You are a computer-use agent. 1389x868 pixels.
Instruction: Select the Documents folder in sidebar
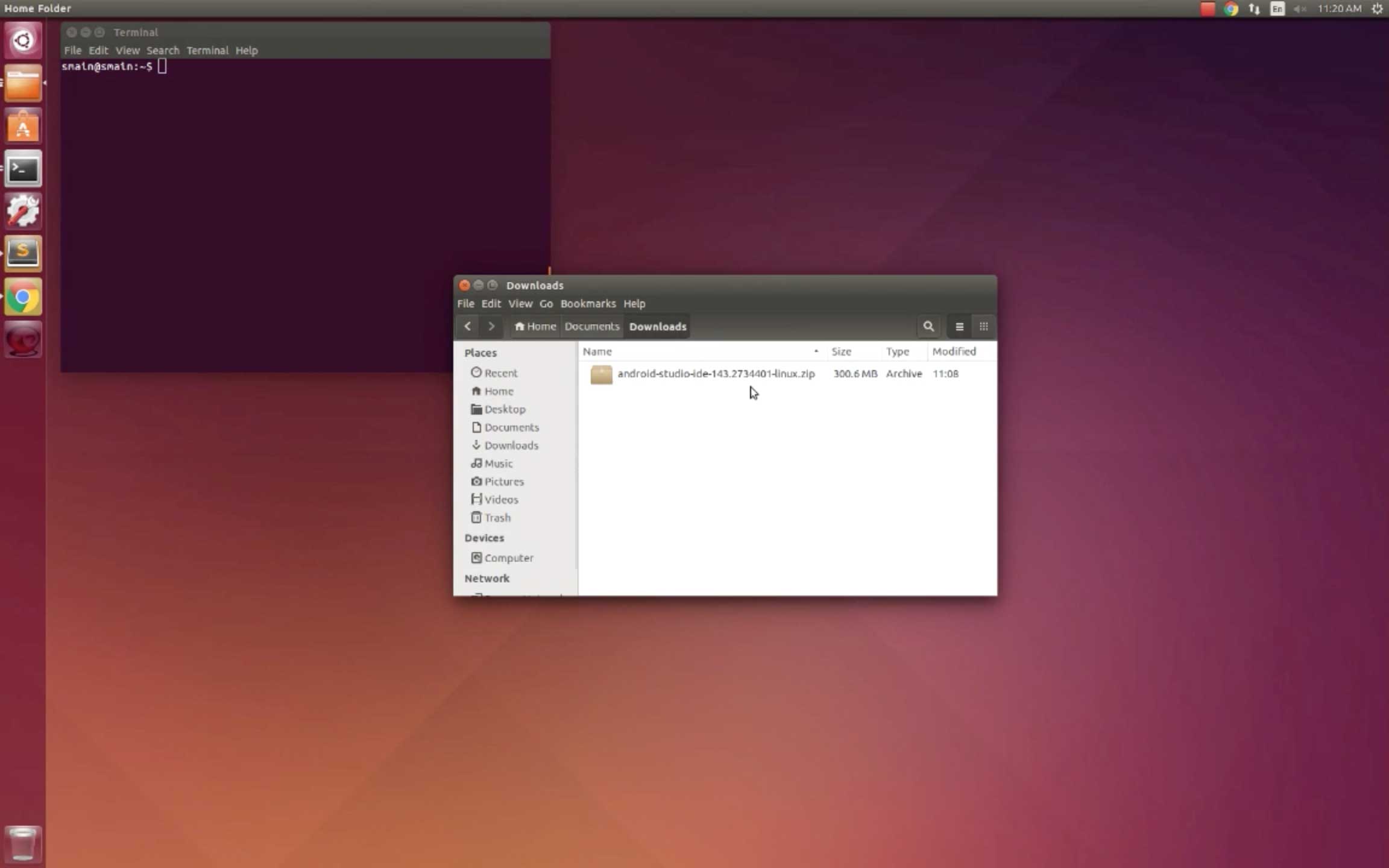pyautogui.click(x=511, y=427)
